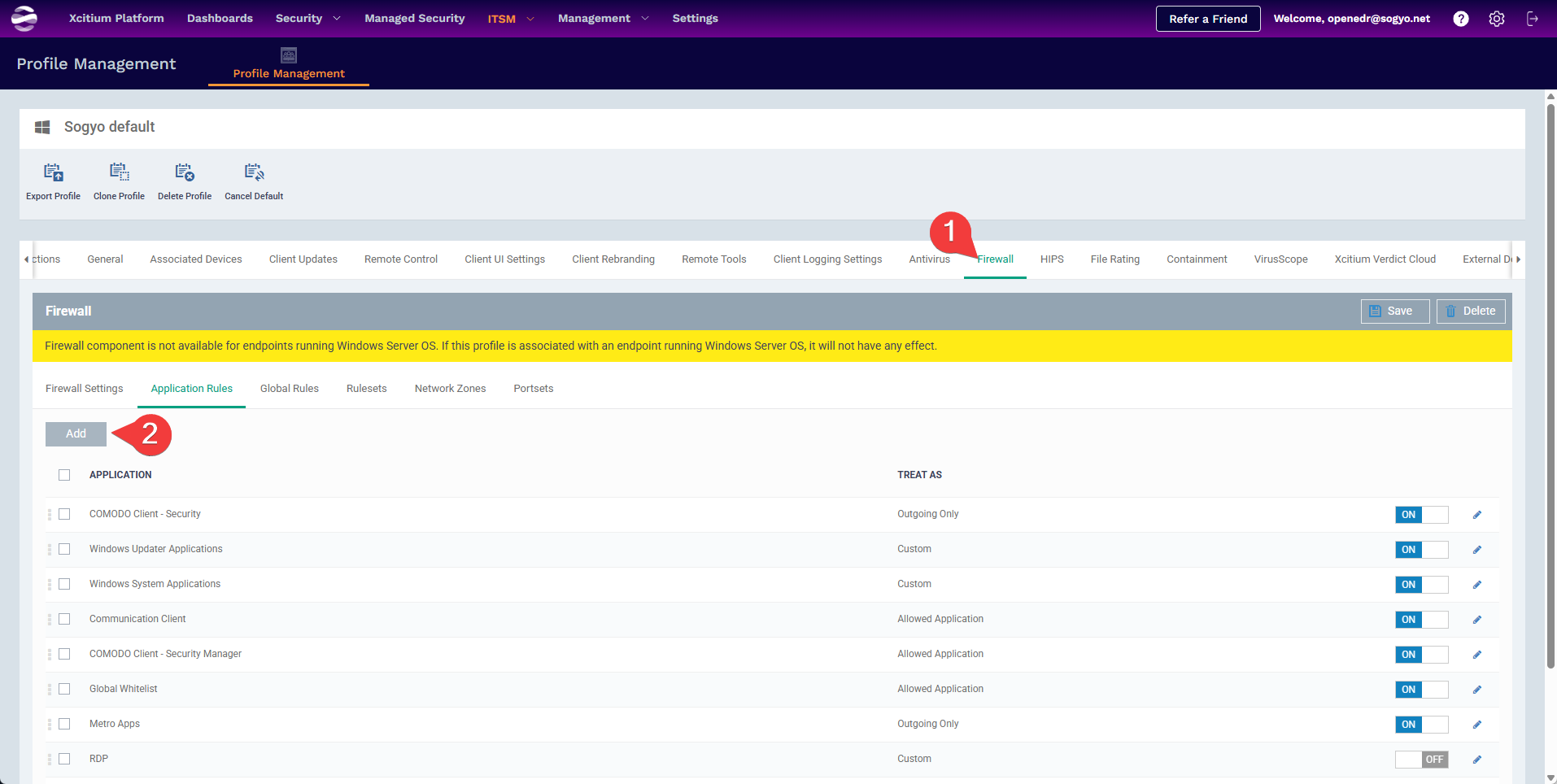Toggle the COMODO Client - Security Manager switch
The height and width of the screenshot is (784, 1557).
point(1422,655)
